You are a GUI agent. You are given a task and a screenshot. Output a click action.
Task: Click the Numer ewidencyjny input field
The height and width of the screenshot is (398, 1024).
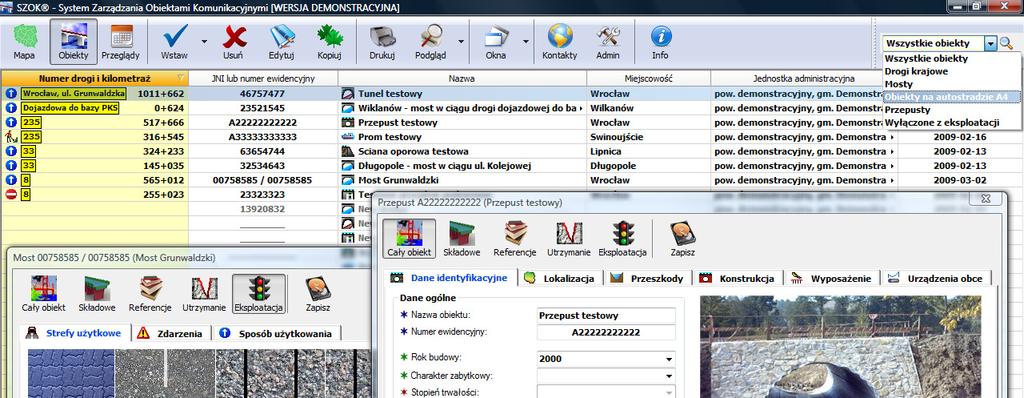click(x=606, y=333)
